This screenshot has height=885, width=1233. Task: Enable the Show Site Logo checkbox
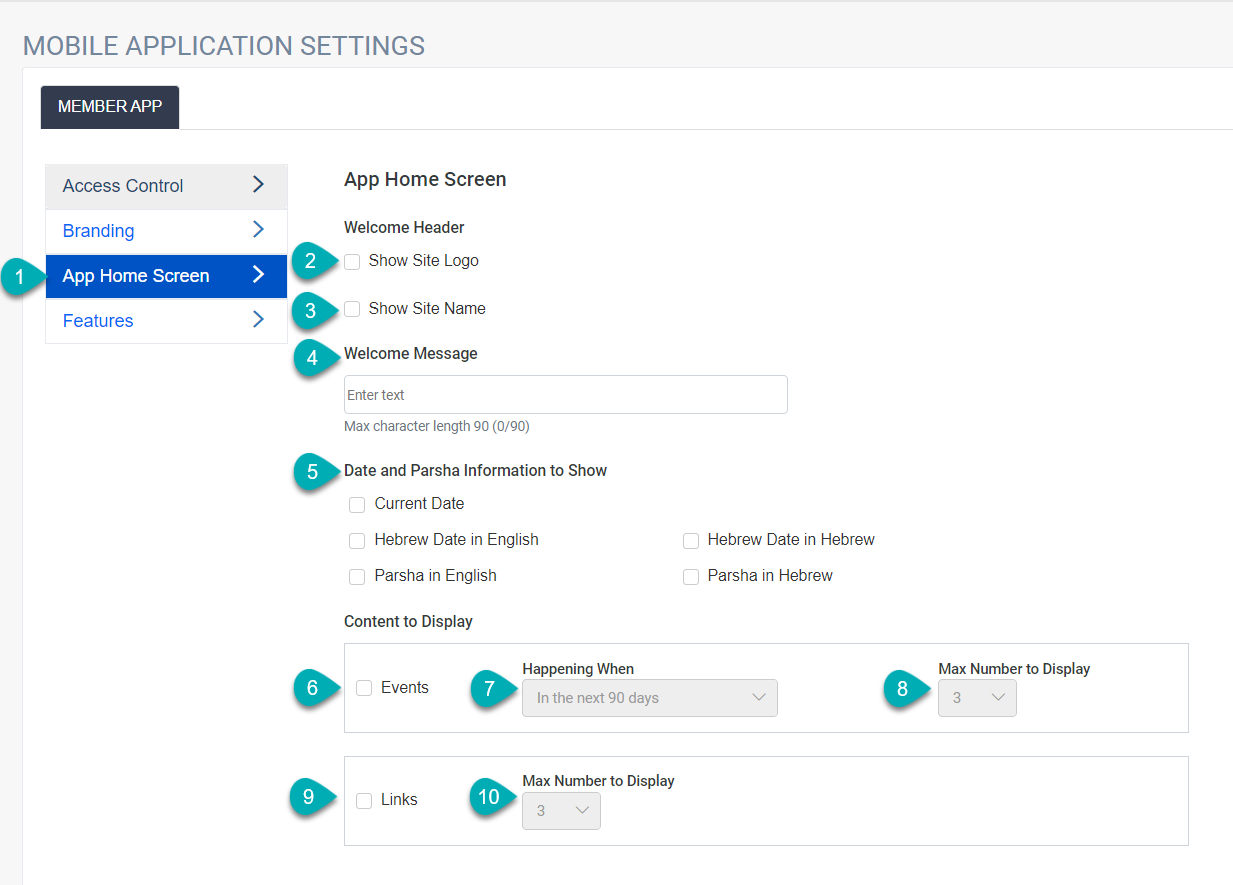click(351, 261)
